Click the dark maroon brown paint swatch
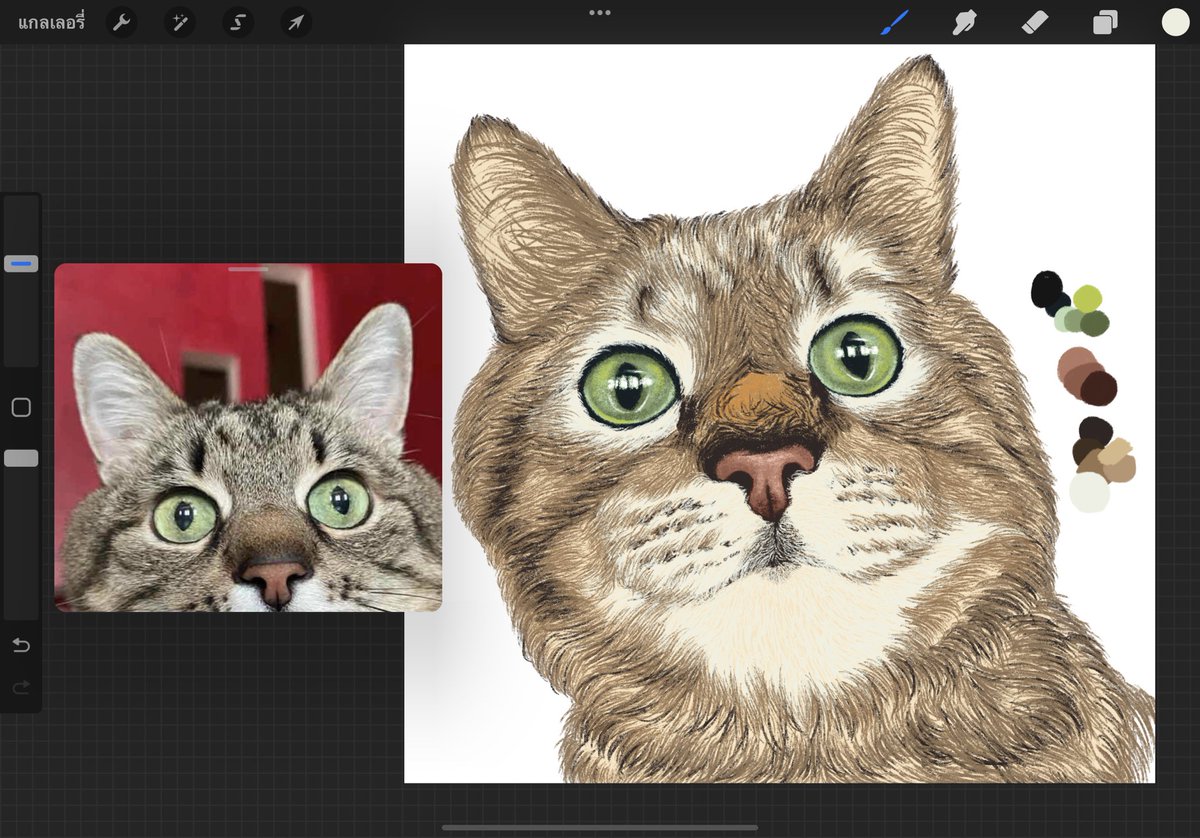The image size is (1200, 838). point(1100,388)
